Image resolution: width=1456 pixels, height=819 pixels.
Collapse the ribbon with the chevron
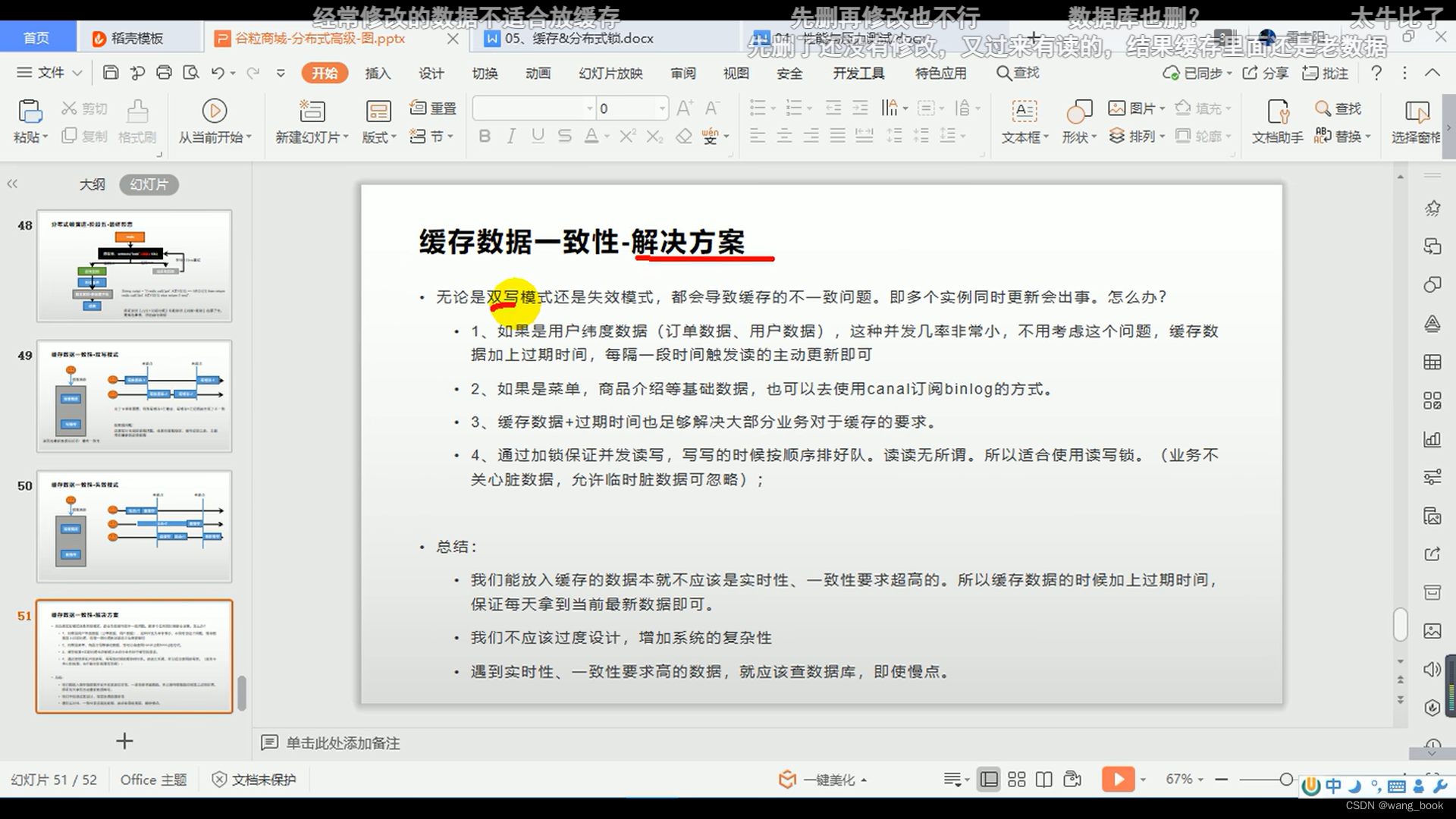tap(1432, 73)
